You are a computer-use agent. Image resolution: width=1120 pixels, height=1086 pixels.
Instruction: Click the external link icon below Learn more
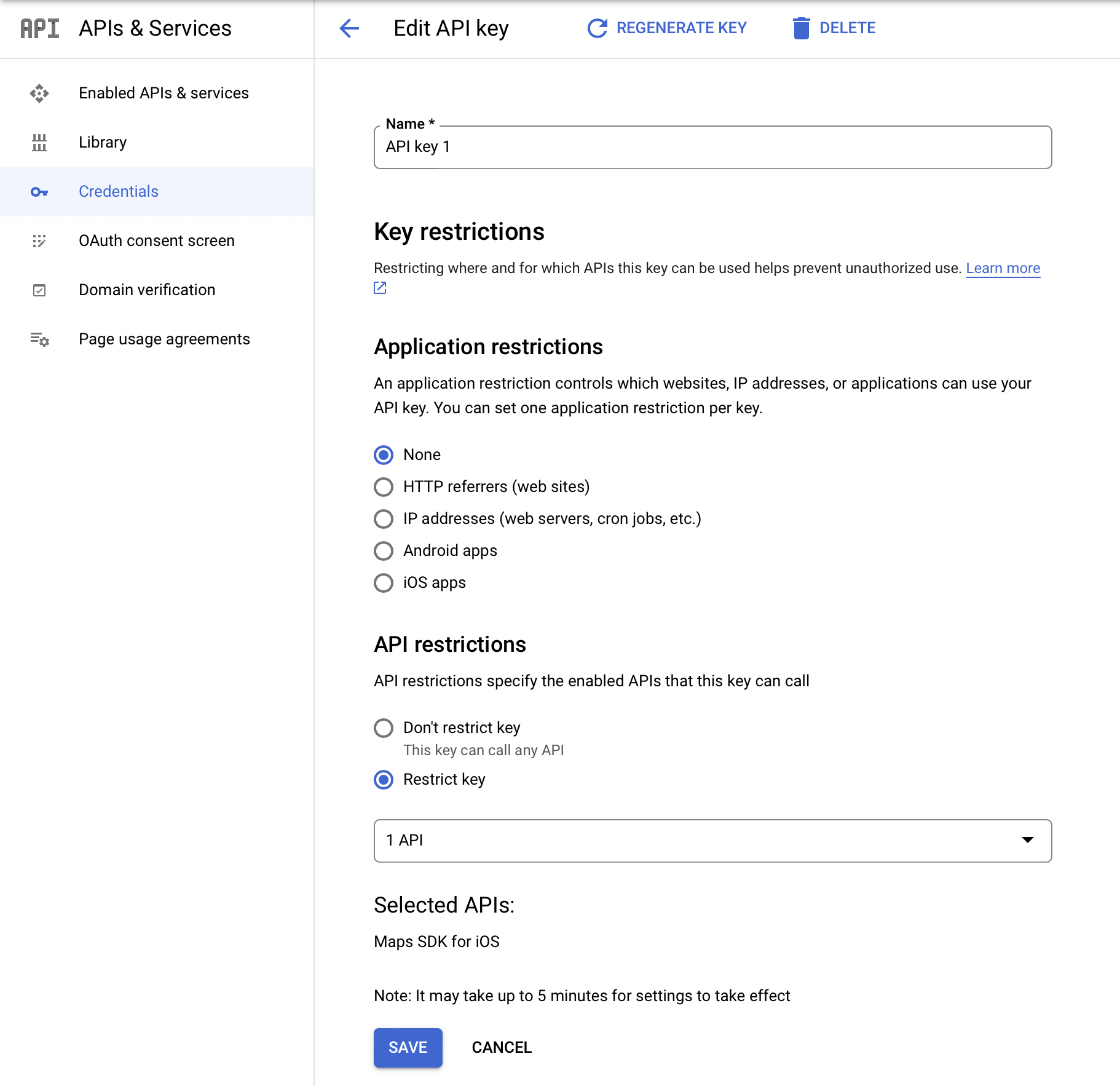(380, 288)
